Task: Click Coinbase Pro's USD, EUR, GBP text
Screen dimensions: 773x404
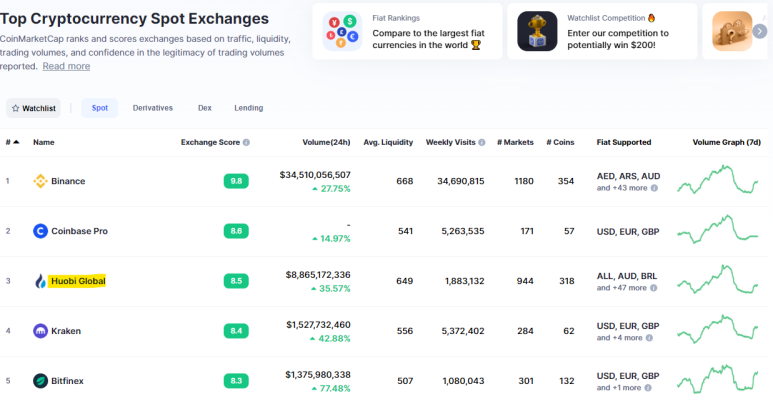Action: [628, 231]
